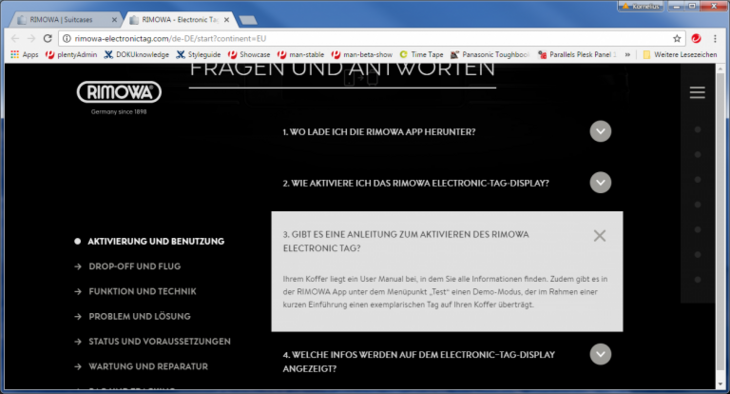Image resolution: width=730 pixels, height=394 pixels.
Task: Open the hamburger menu icon
Action: coord(697,92)
